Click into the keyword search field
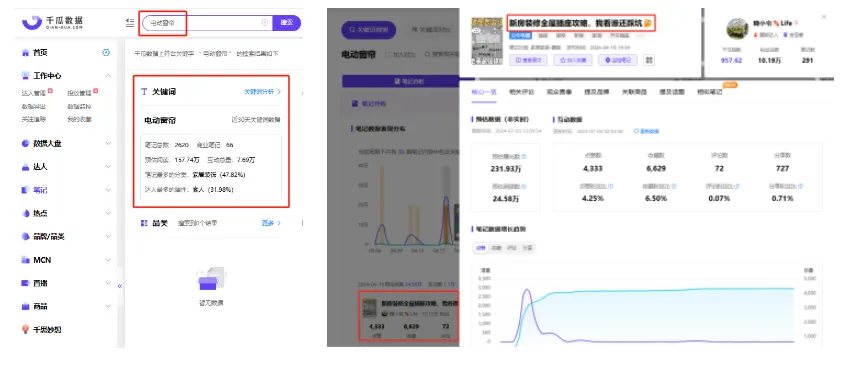This screenshot has height=366, width=848. click(x=207, y=23)
